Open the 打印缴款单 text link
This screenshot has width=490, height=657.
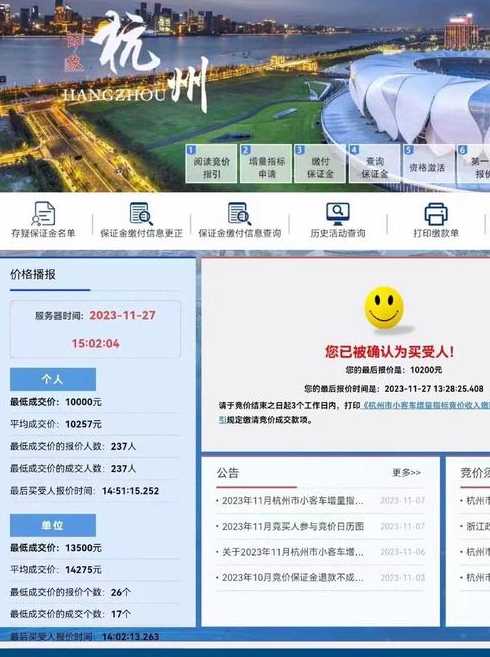click(436, 233)
